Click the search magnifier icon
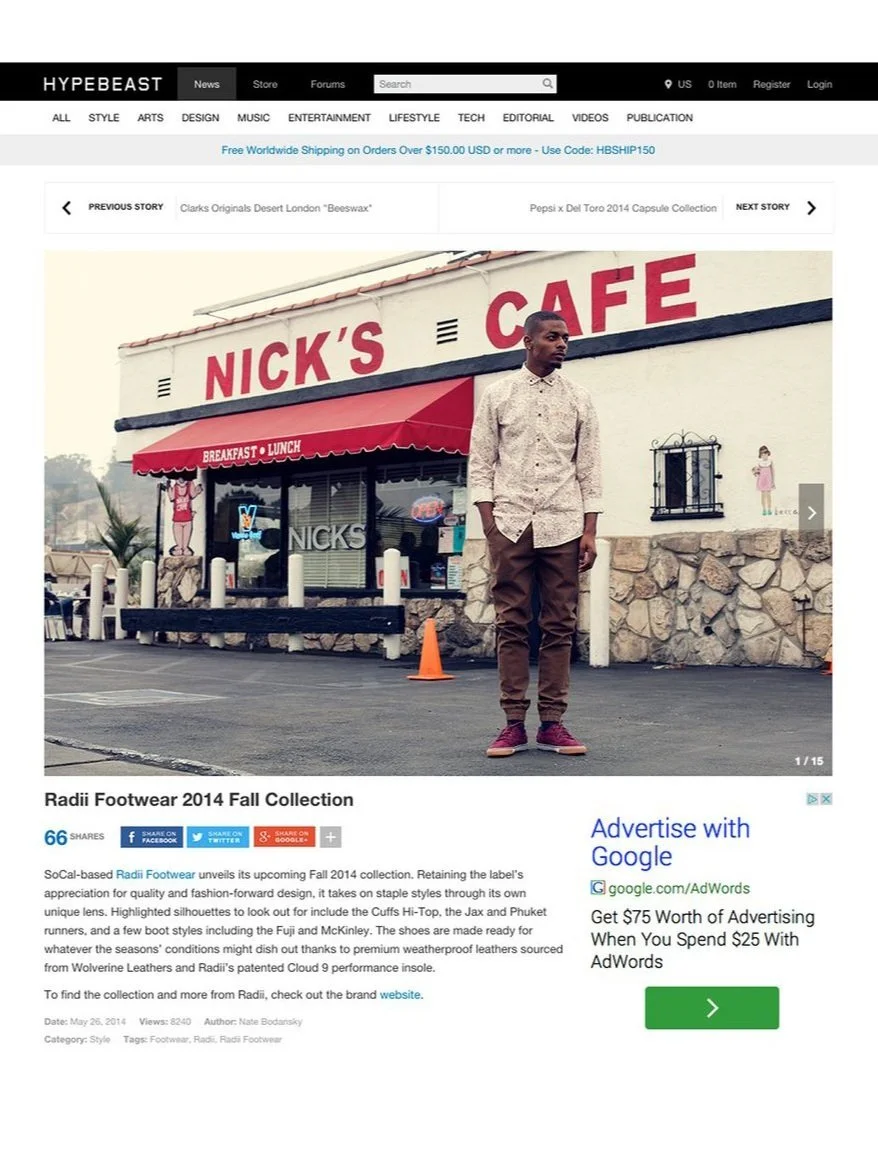 click(x=547, y=84)
